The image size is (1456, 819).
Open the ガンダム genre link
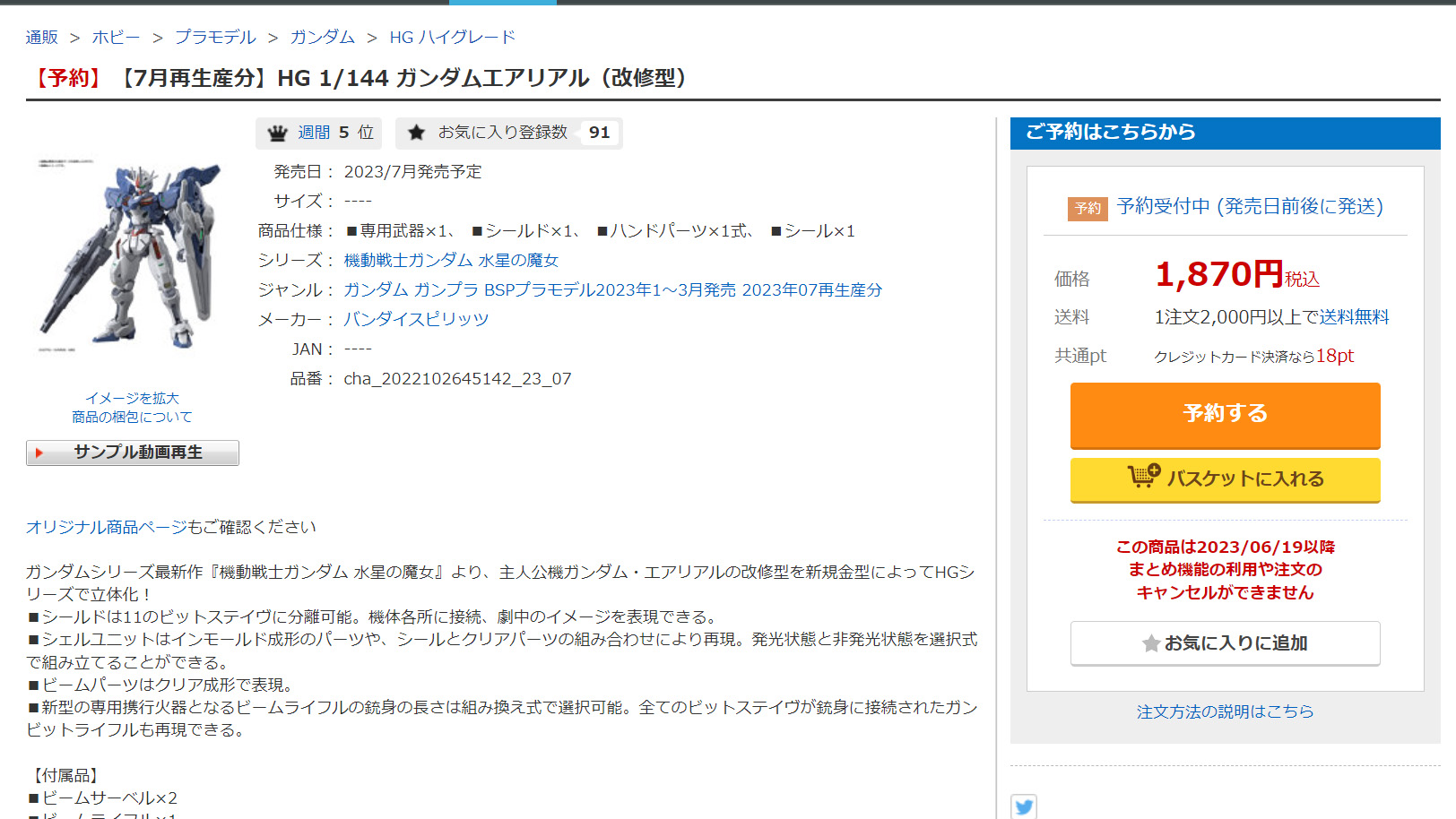[376, 289]
